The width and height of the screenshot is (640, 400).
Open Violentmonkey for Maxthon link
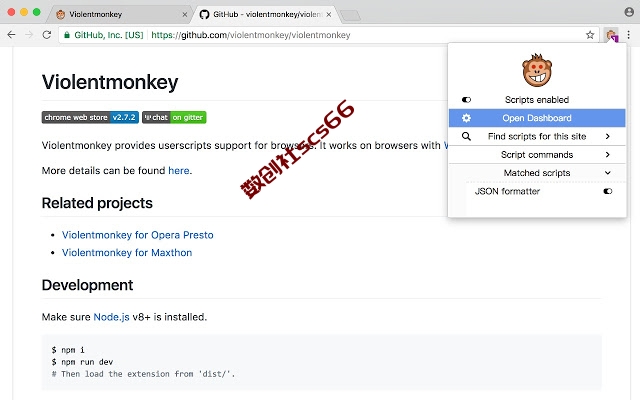click(x=127, y=253)
